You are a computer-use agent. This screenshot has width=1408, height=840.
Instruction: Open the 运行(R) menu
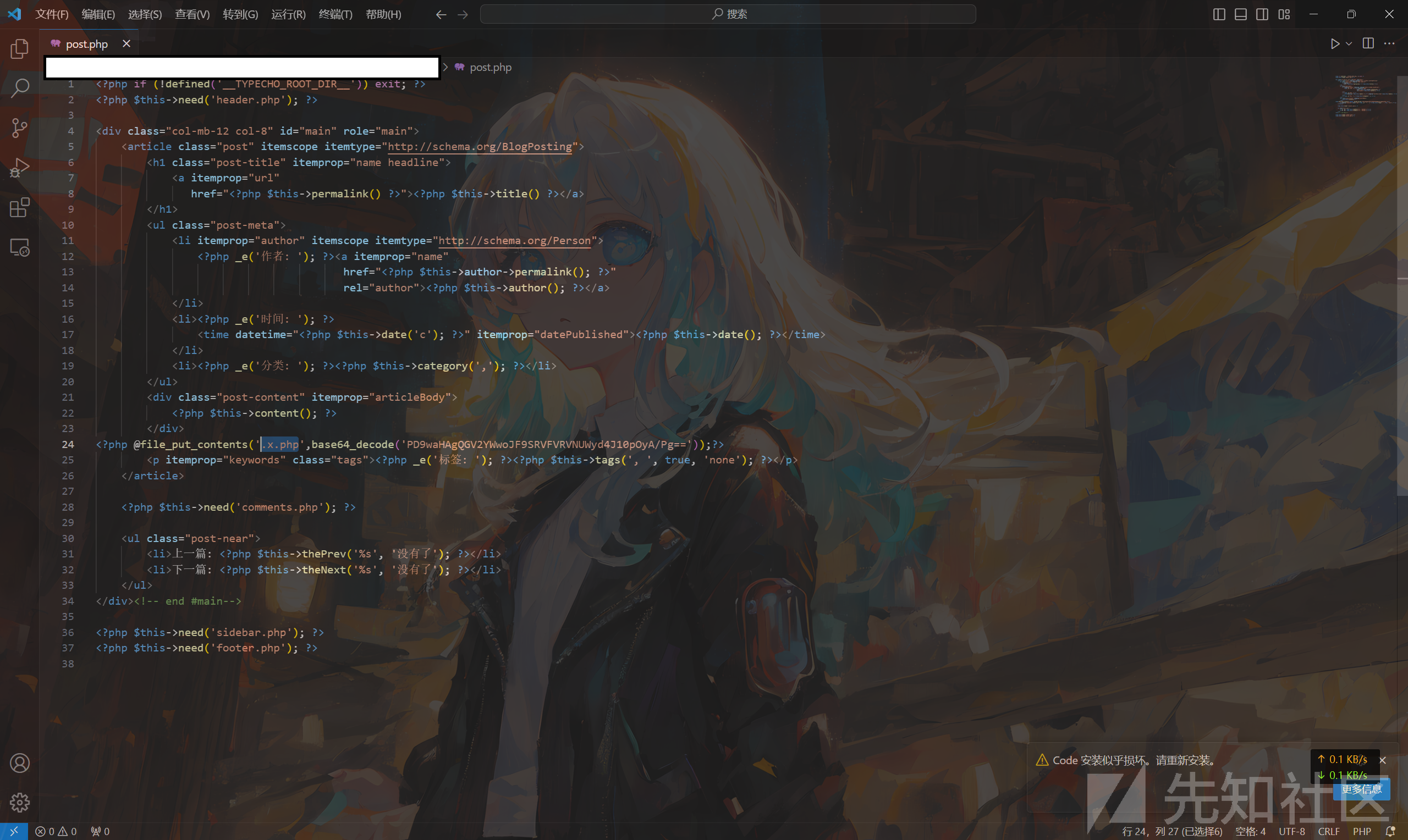click(288, 14)
